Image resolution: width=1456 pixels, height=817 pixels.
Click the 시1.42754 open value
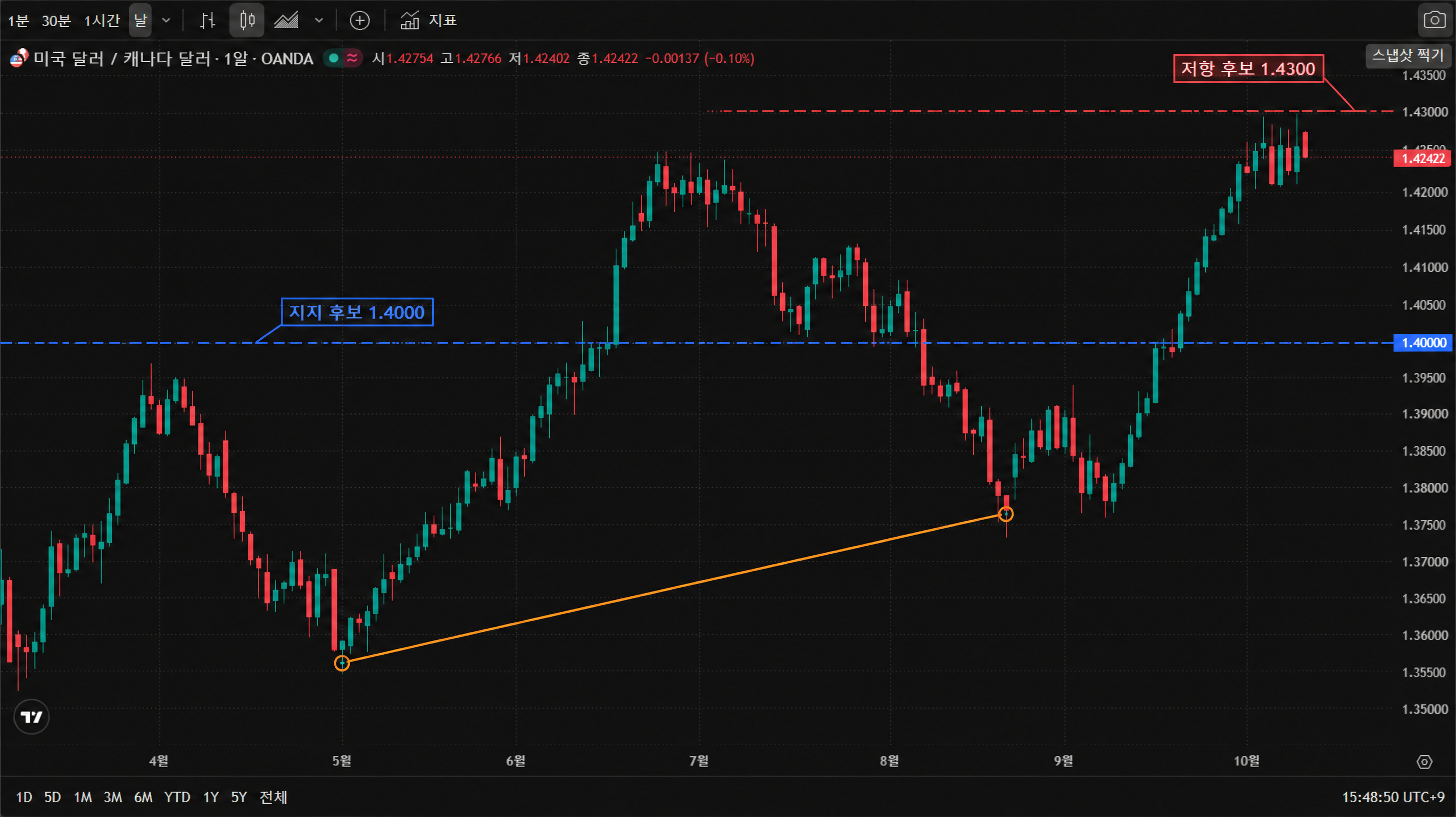(x=402, y=58)
